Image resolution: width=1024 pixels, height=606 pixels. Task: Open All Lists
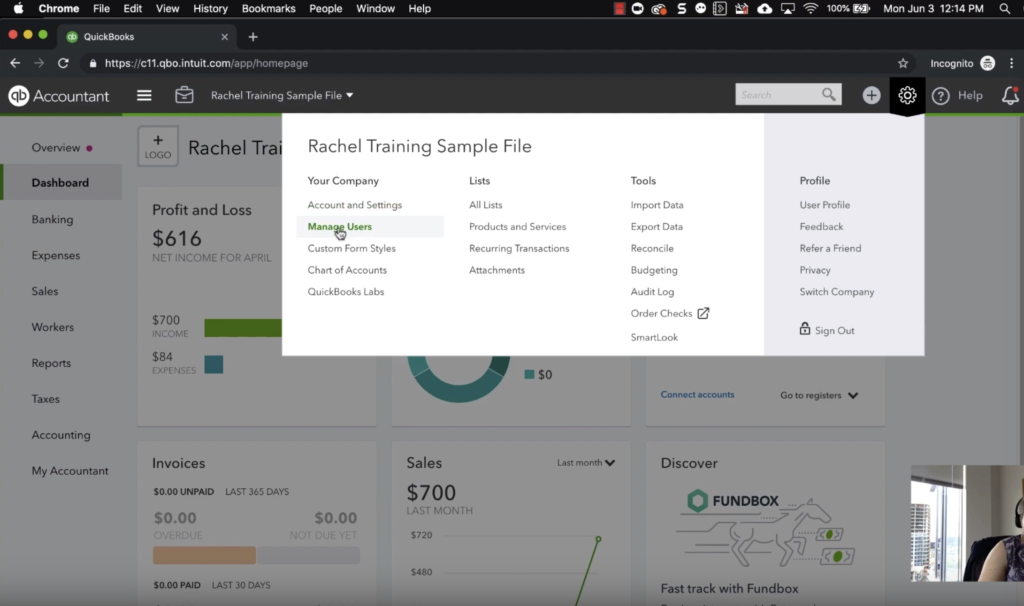tap(485, 205)
